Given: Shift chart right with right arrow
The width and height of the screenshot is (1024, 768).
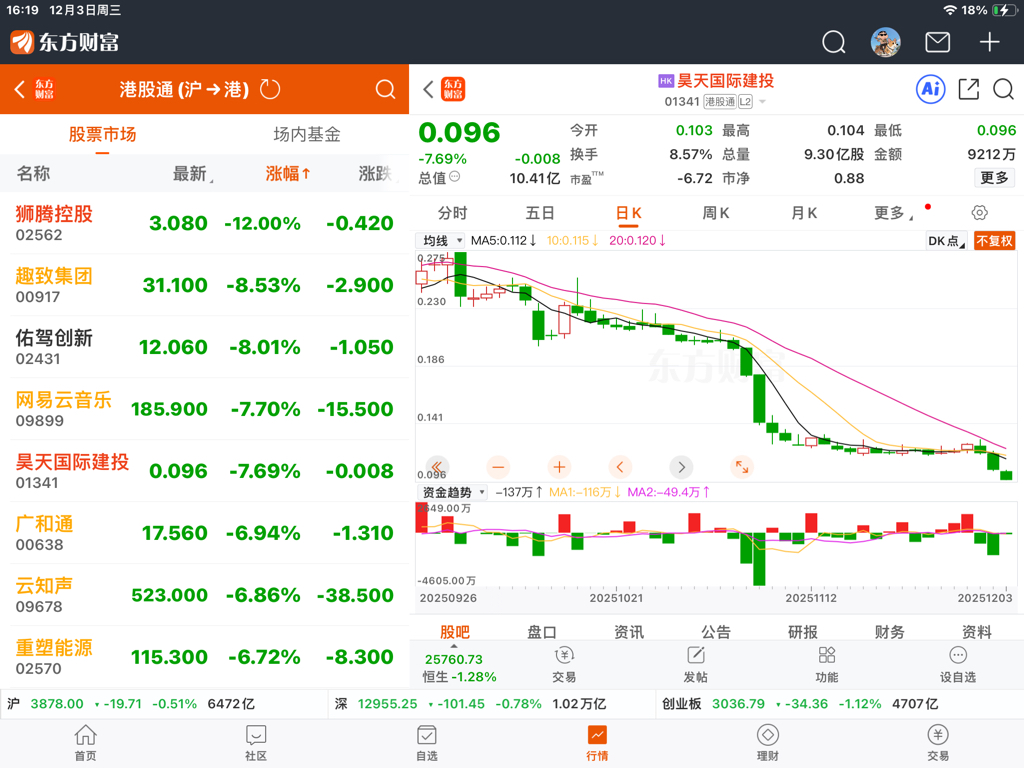Looking at the screenshot, I should coord(681,467).
